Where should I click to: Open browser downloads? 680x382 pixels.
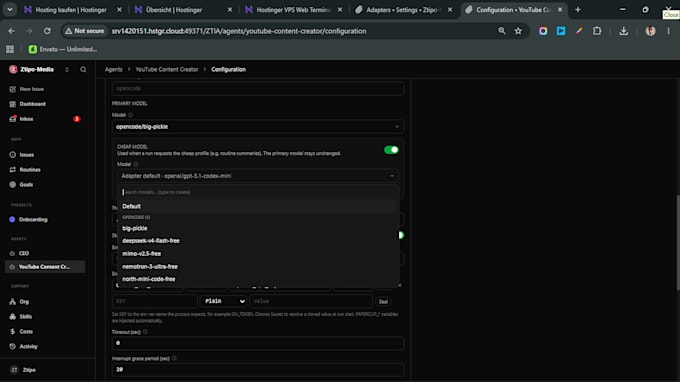(x=624, y=31)
